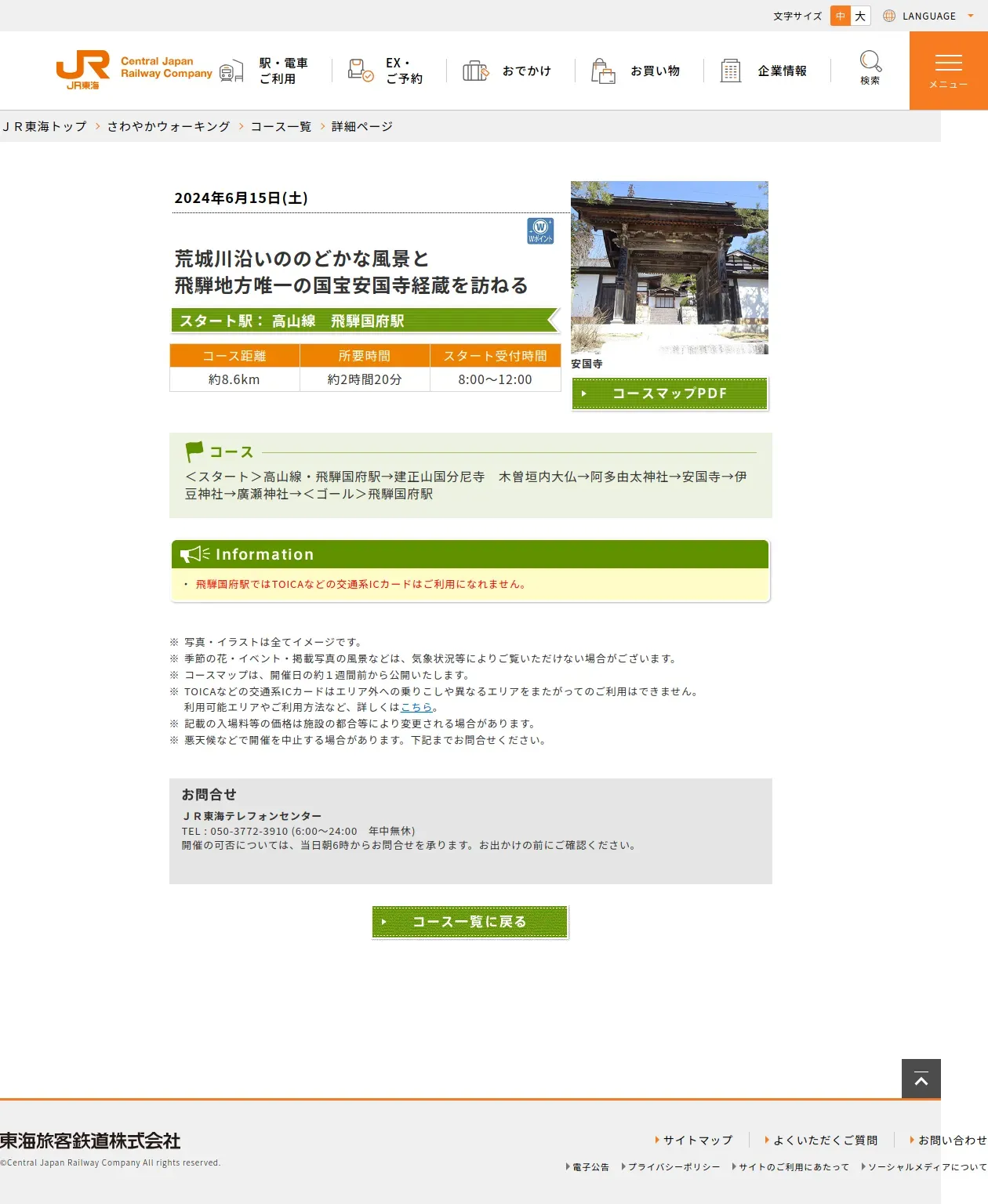Image resolution: width=988 pixels, height=1204 pixels.
Task: Click the suitcase icon for おでかけ
Action: 475,71
